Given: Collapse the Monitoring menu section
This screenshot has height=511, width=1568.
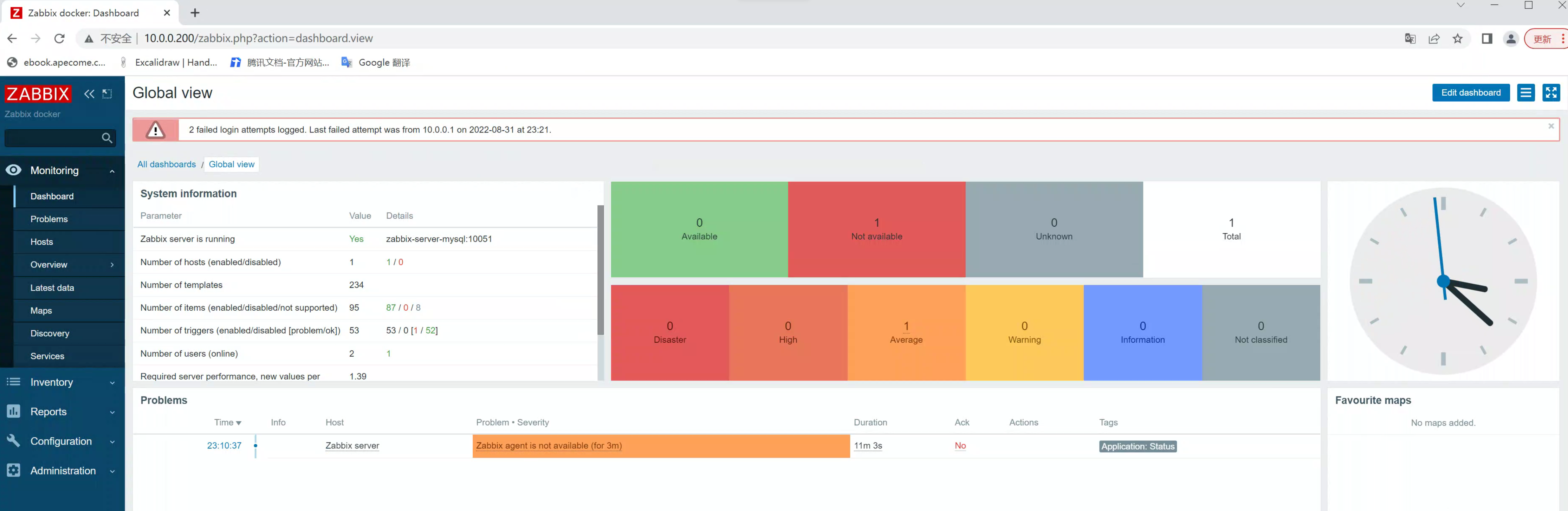Looking at the screenshot, I should coord(112,171).
